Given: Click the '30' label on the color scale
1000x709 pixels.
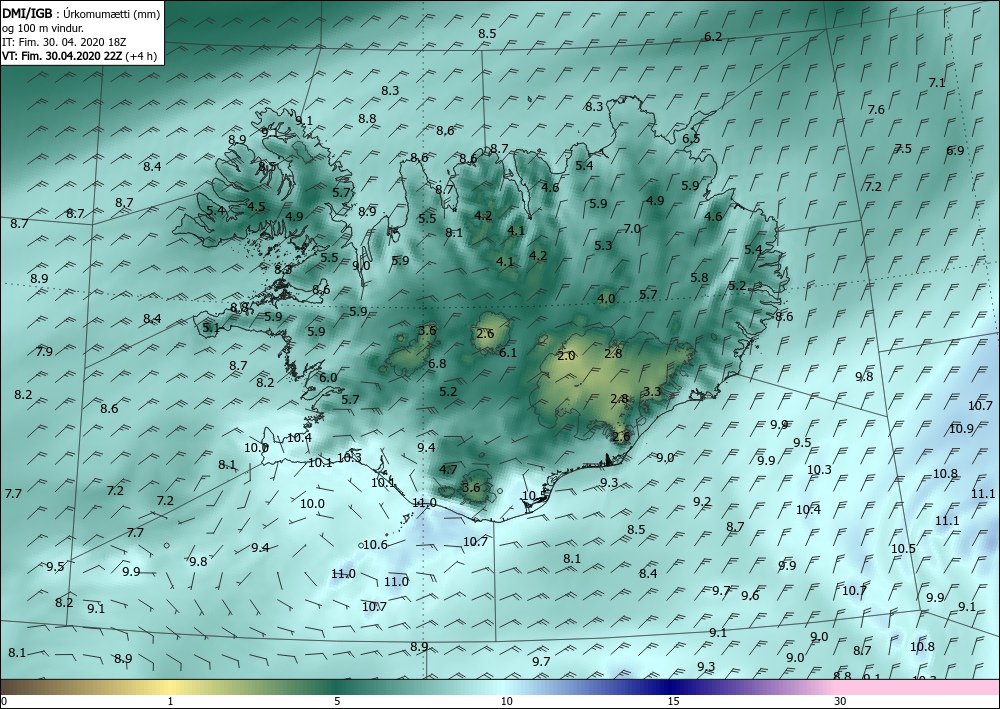Looking at the screenshot, I should point(841,701).
